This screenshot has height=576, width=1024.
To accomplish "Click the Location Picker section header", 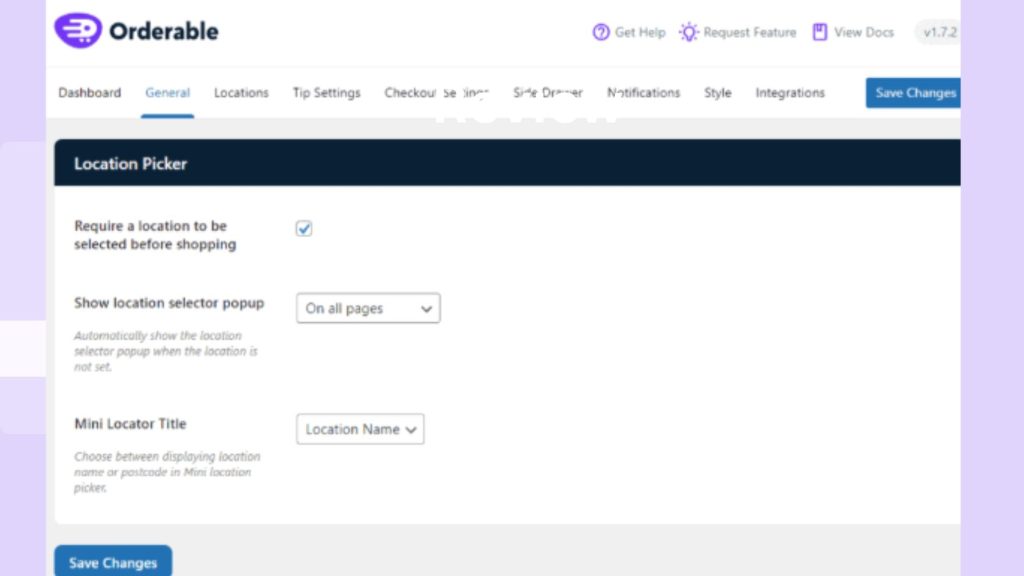I will pyautogui.click(x=507, y=163).
